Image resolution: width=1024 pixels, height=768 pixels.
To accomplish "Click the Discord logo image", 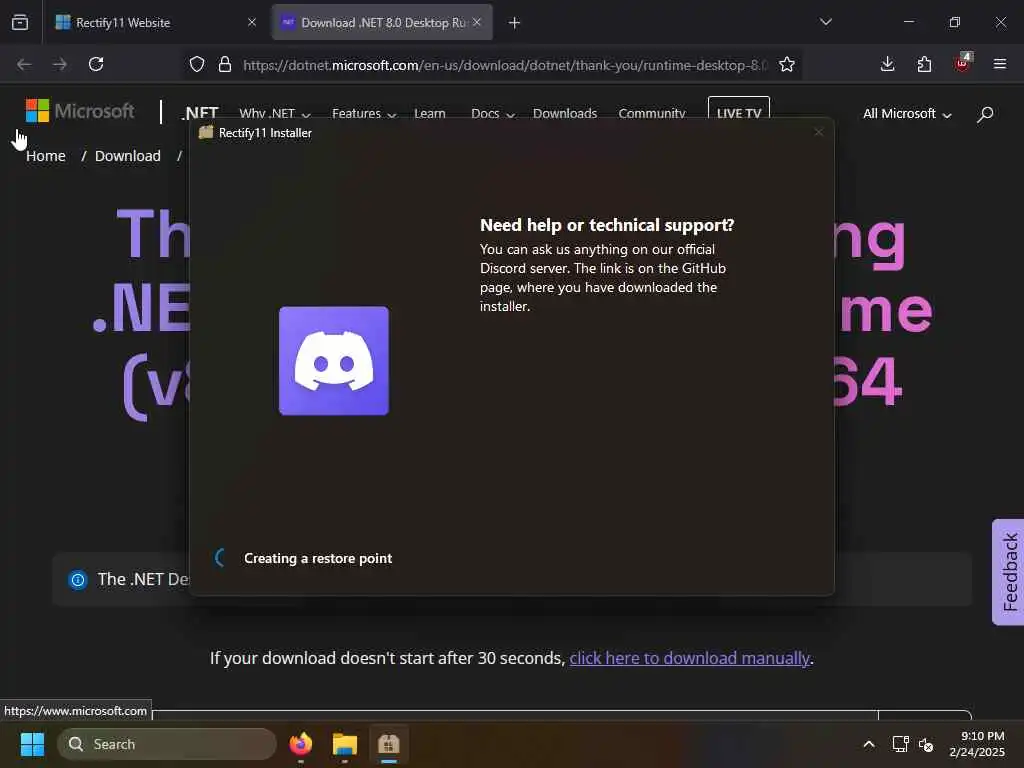I will click(x=334, y=360).
